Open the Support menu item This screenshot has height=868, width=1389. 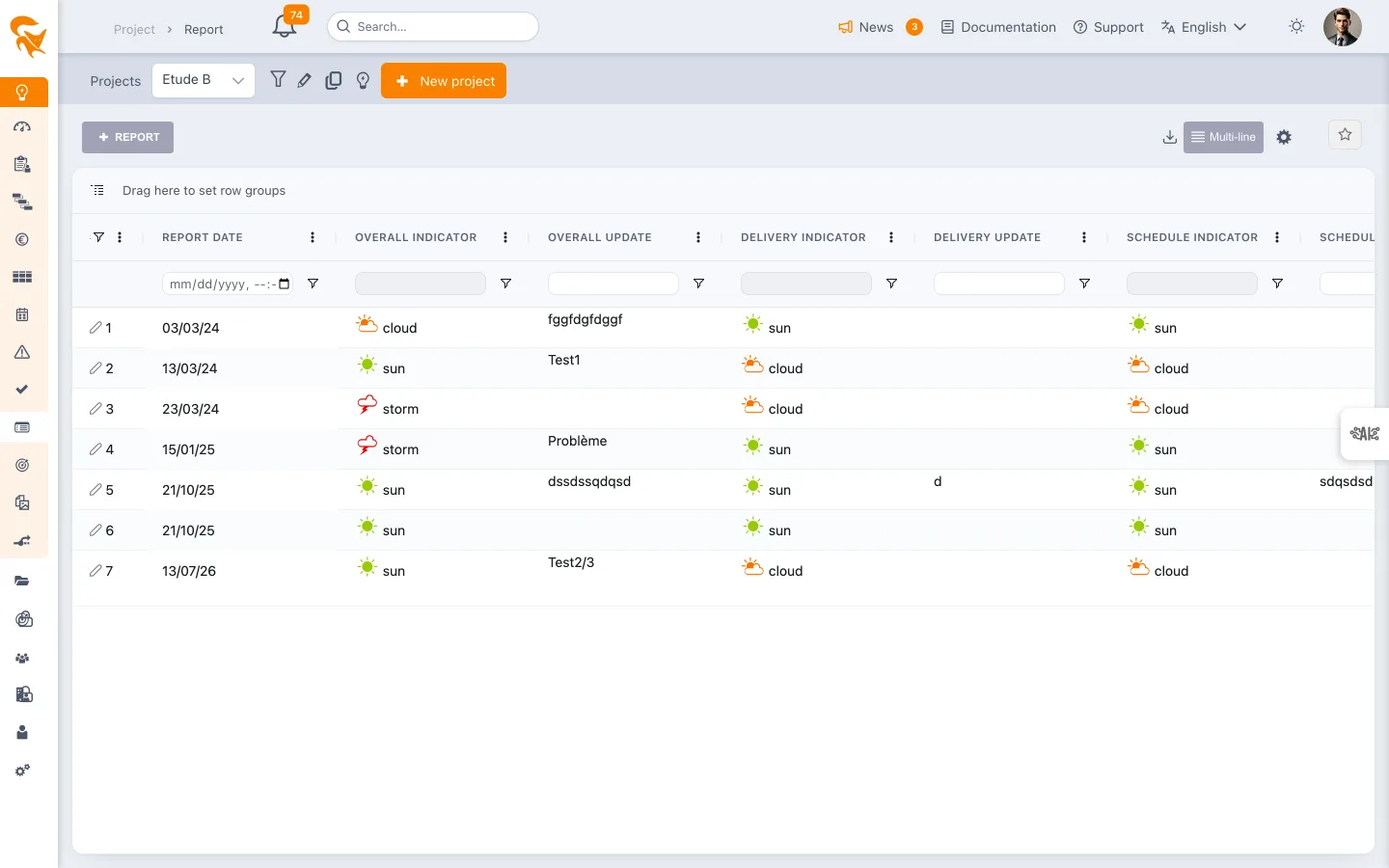[x=1108, y=27]
